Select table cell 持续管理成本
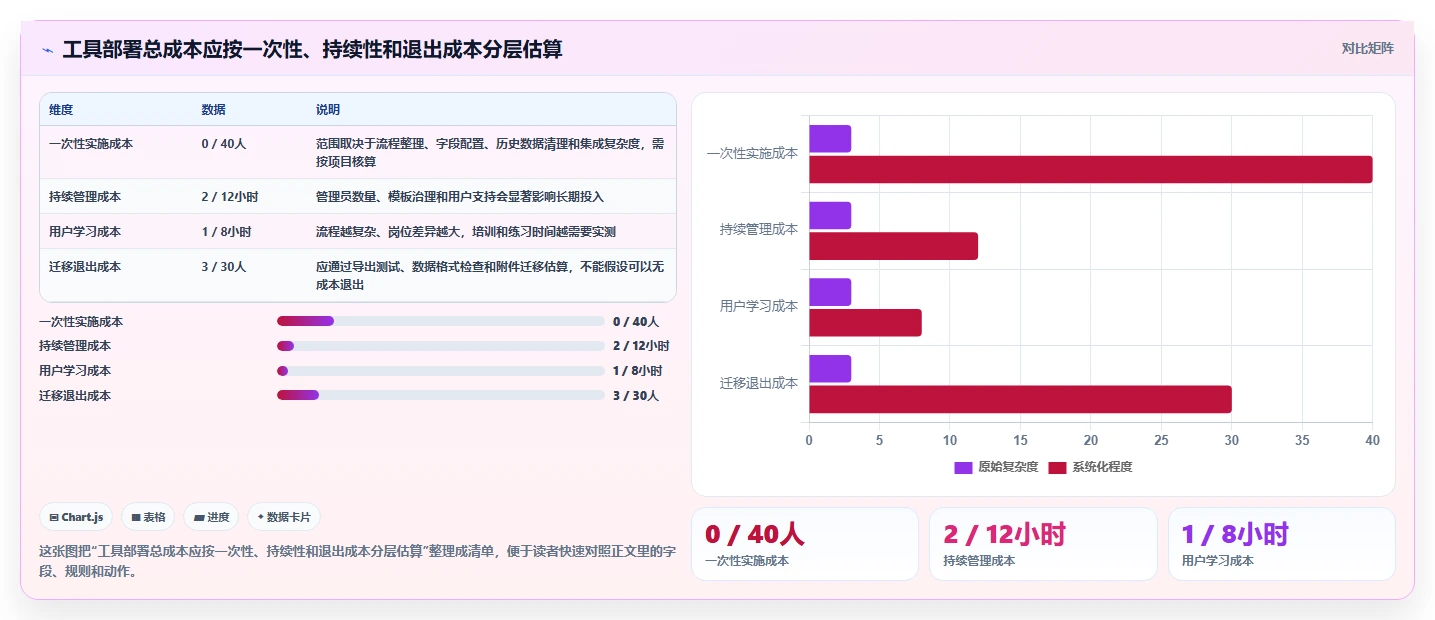 click(x=85, y=197)
